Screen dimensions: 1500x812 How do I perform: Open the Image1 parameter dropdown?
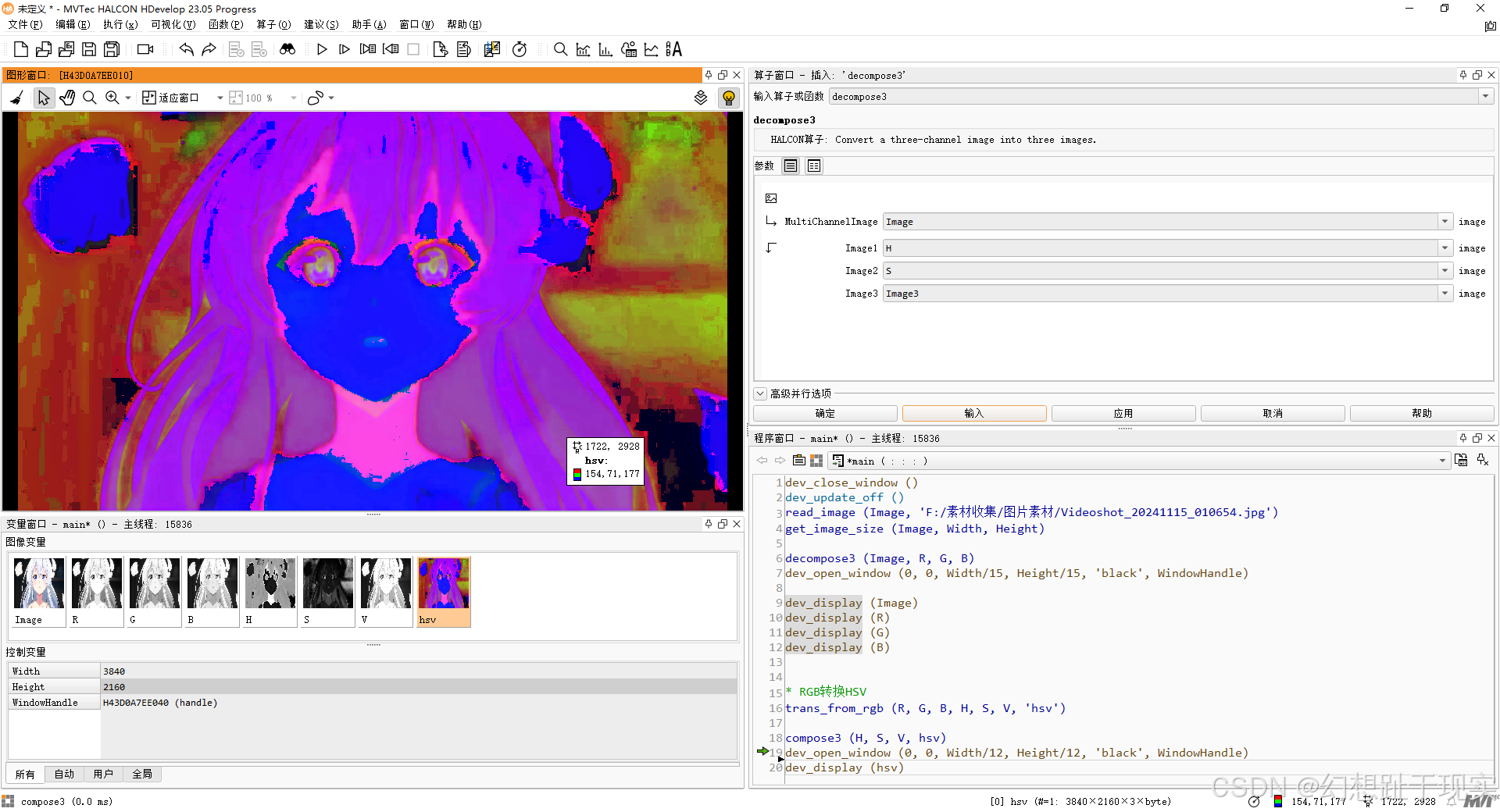[1445, 248]
